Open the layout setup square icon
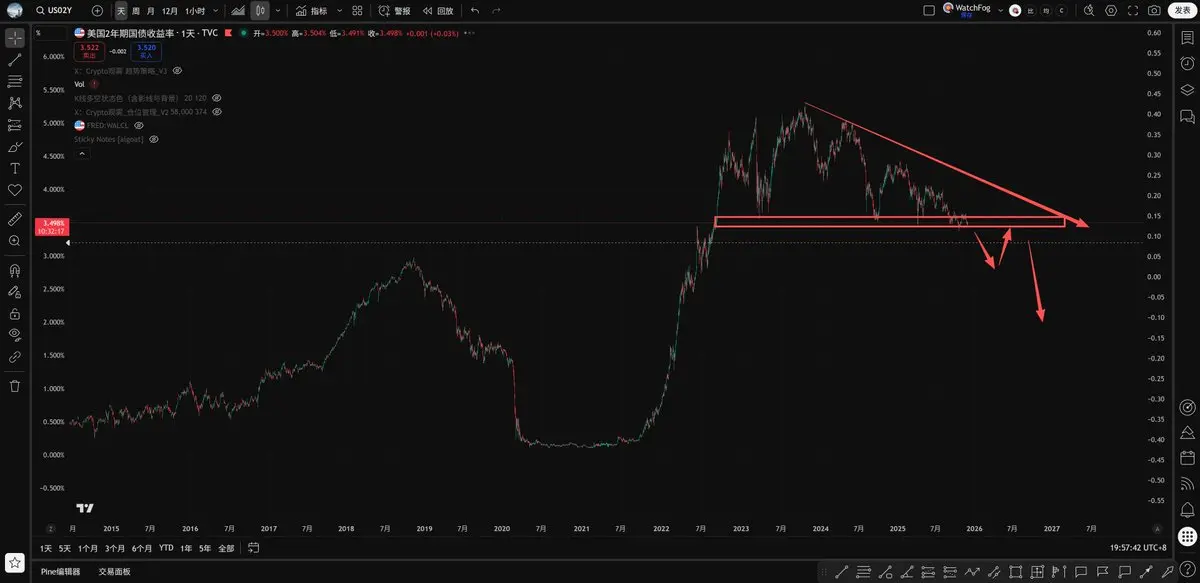1200x583 pixels. click(x=929, y=10)
